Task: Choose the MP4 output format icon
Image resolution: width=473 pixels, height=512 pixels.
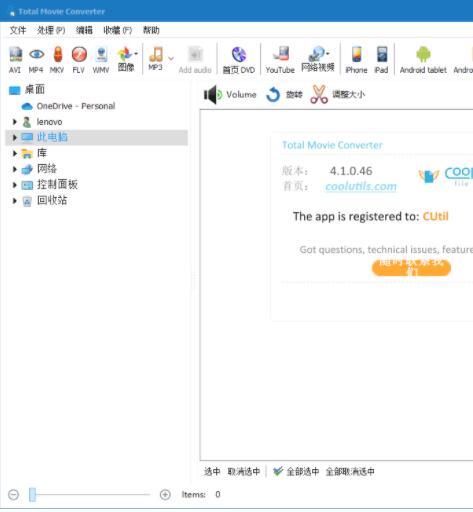Action: (x=36, y=60)
